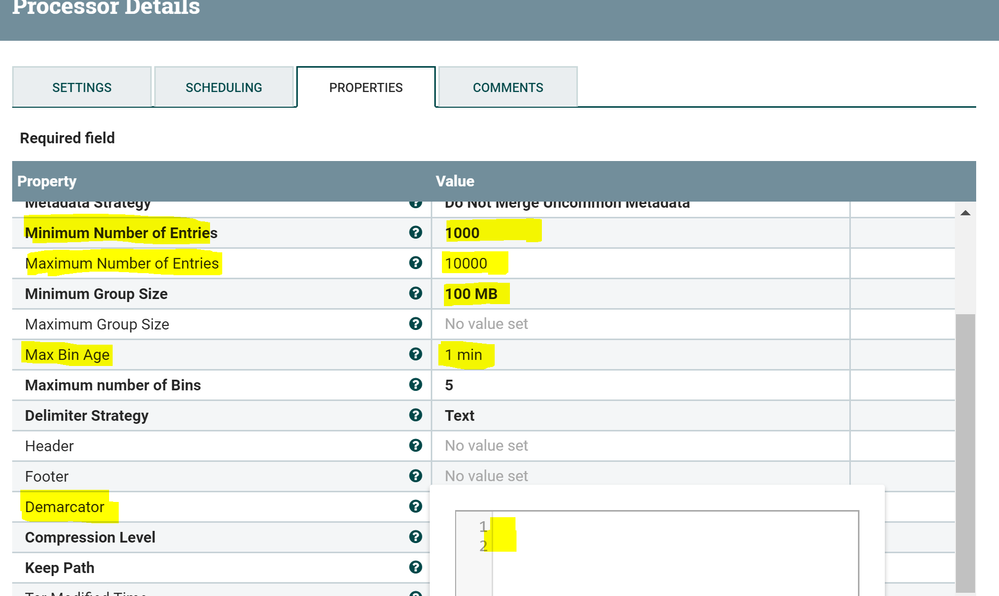This screenshot has width=999, height=596.
Task: Click help icon beside Maximum number of Bins
Action: pyautogui.click(x=415, y=385)
